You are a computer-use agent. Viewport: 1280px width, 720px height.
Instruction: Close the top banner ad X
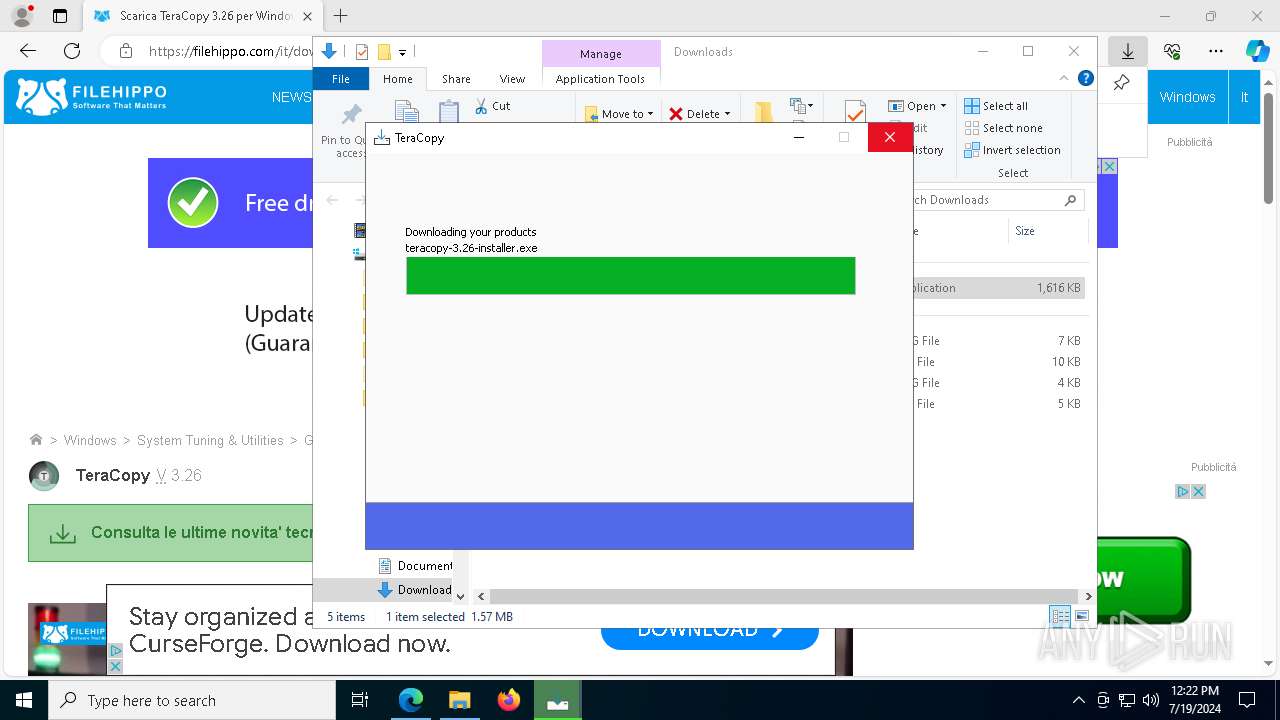pyautogui.click(x=1109, y=166)
